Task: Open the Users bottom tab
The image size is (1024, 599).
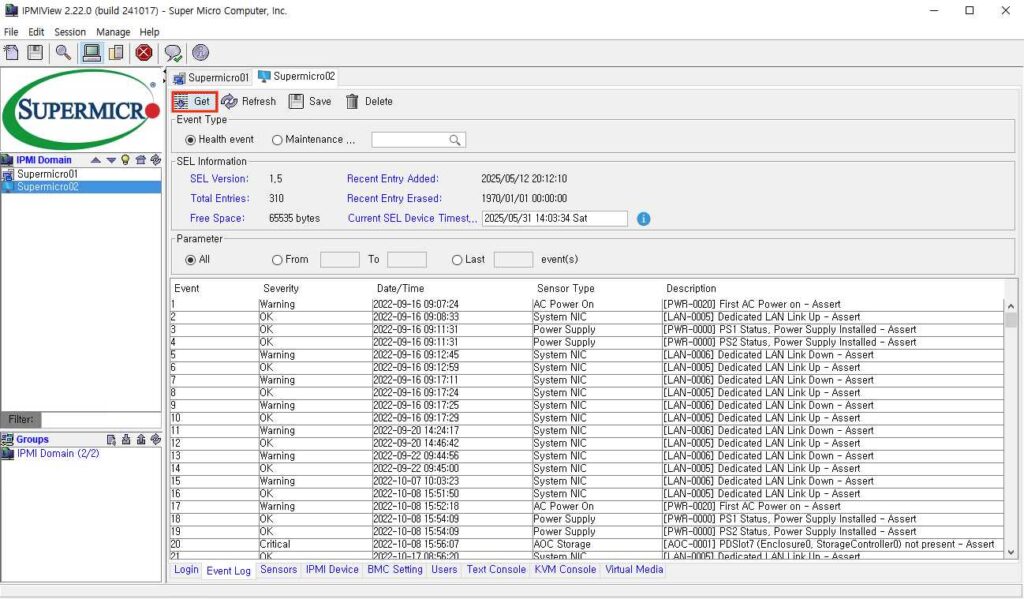Action: tap(444, 570)
